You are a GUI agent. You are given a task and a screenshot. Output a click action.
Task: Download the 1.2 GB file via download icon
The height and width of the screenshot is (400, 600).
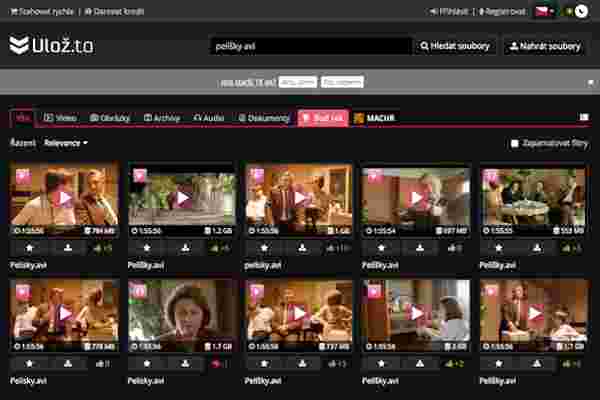tap(186, 248)
